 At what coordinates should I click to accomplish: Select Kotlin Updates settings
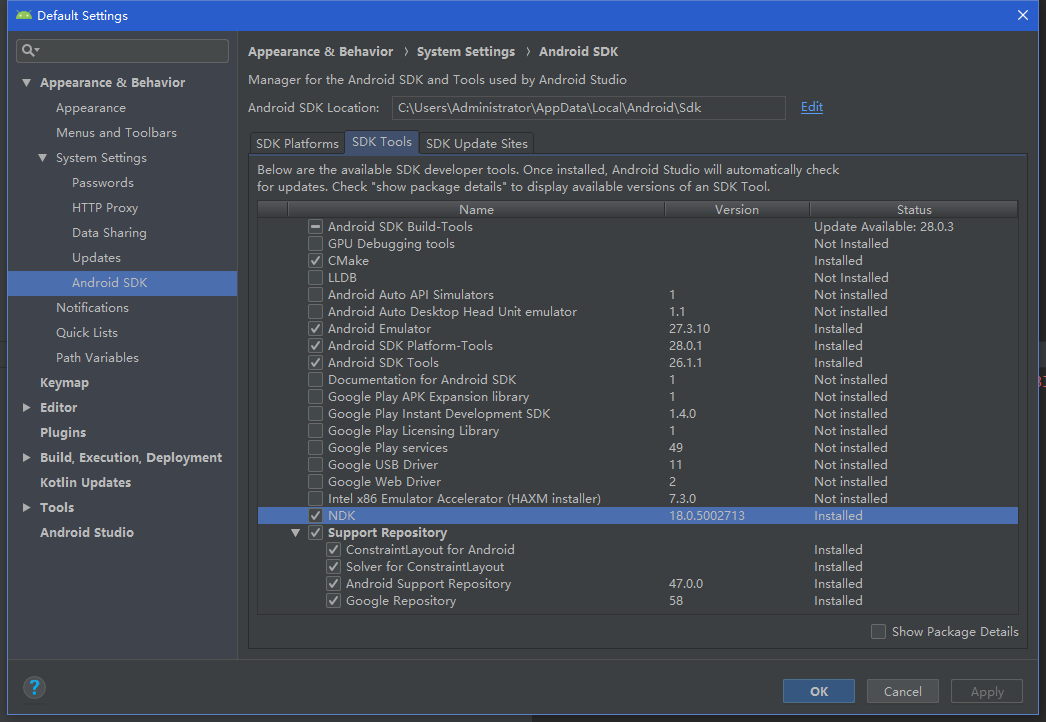pyautogui.click(x=85, y=482)
